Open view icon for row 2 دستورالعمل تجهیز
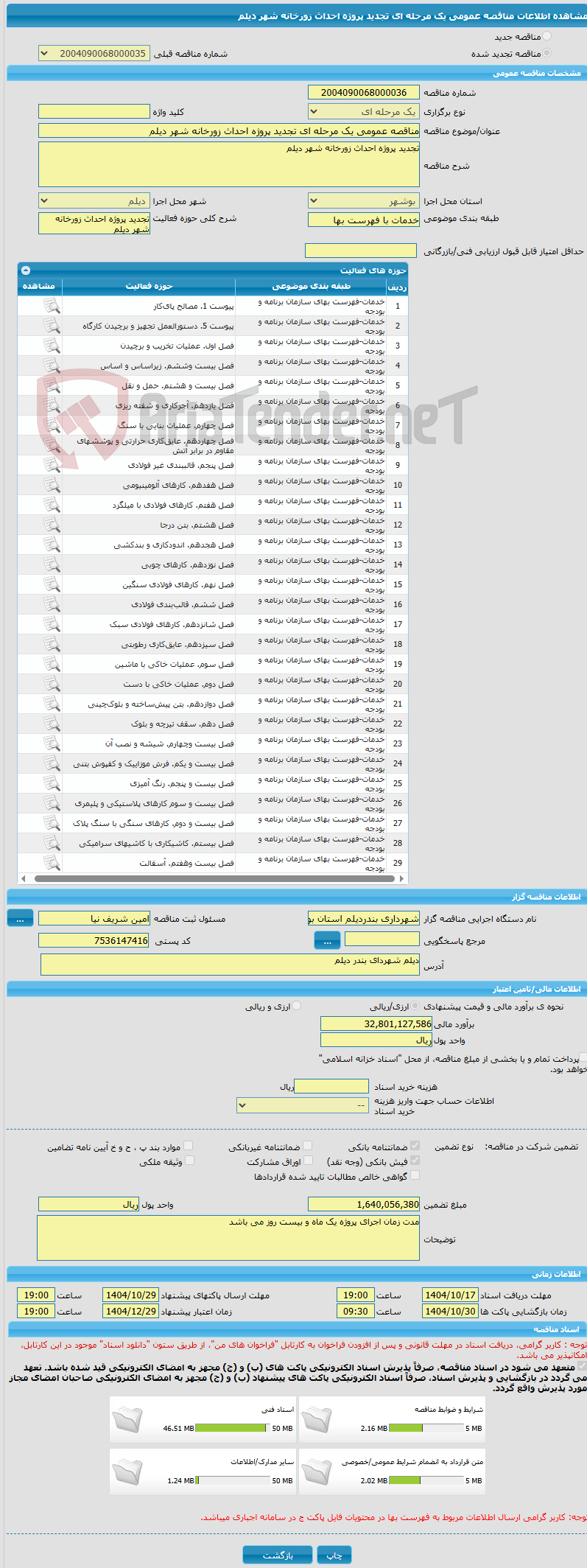This screenshot has height=1568, width=587. click(52, 326)
